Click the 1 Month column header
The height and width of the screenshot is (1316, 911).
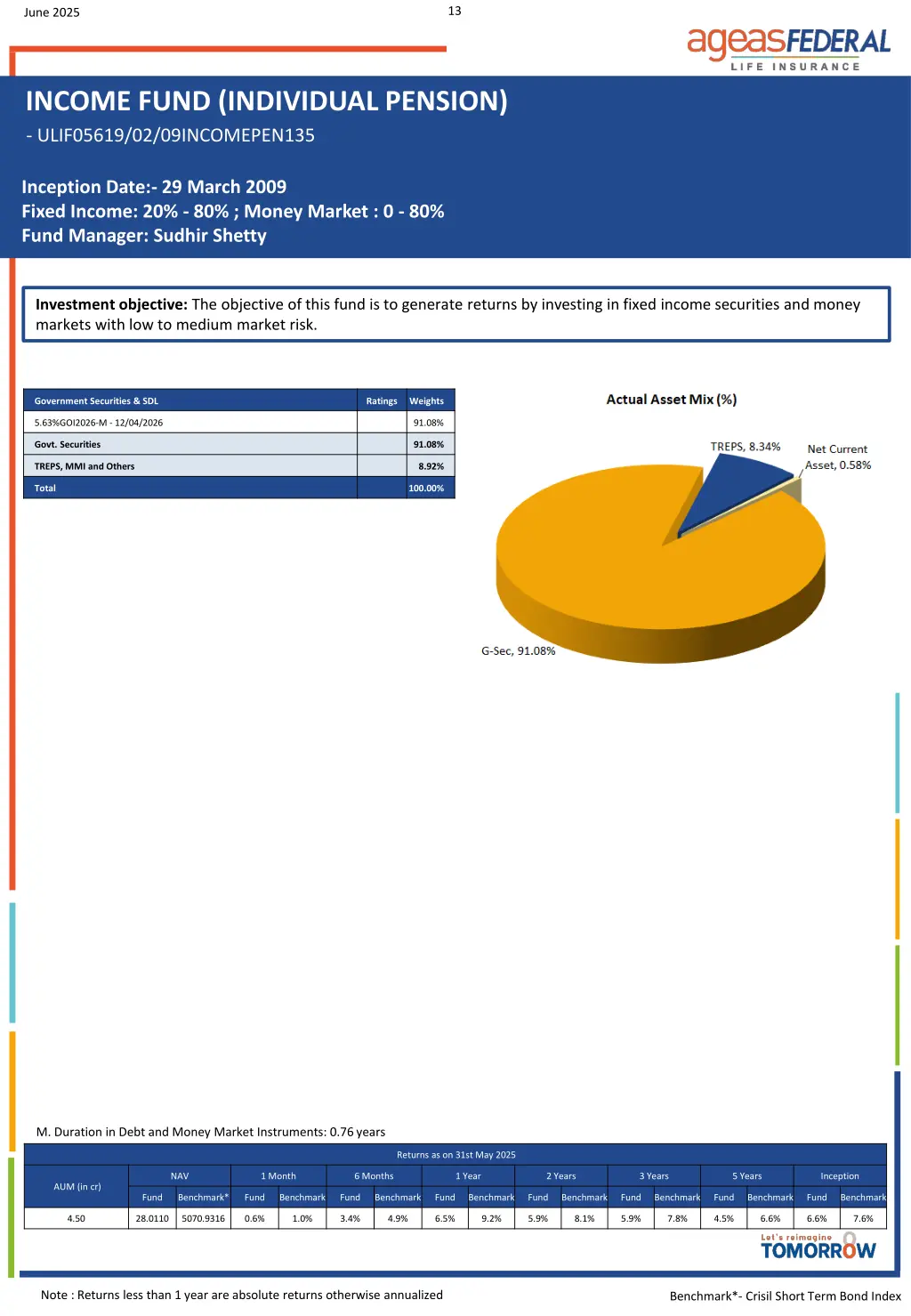pos(278,1176)
